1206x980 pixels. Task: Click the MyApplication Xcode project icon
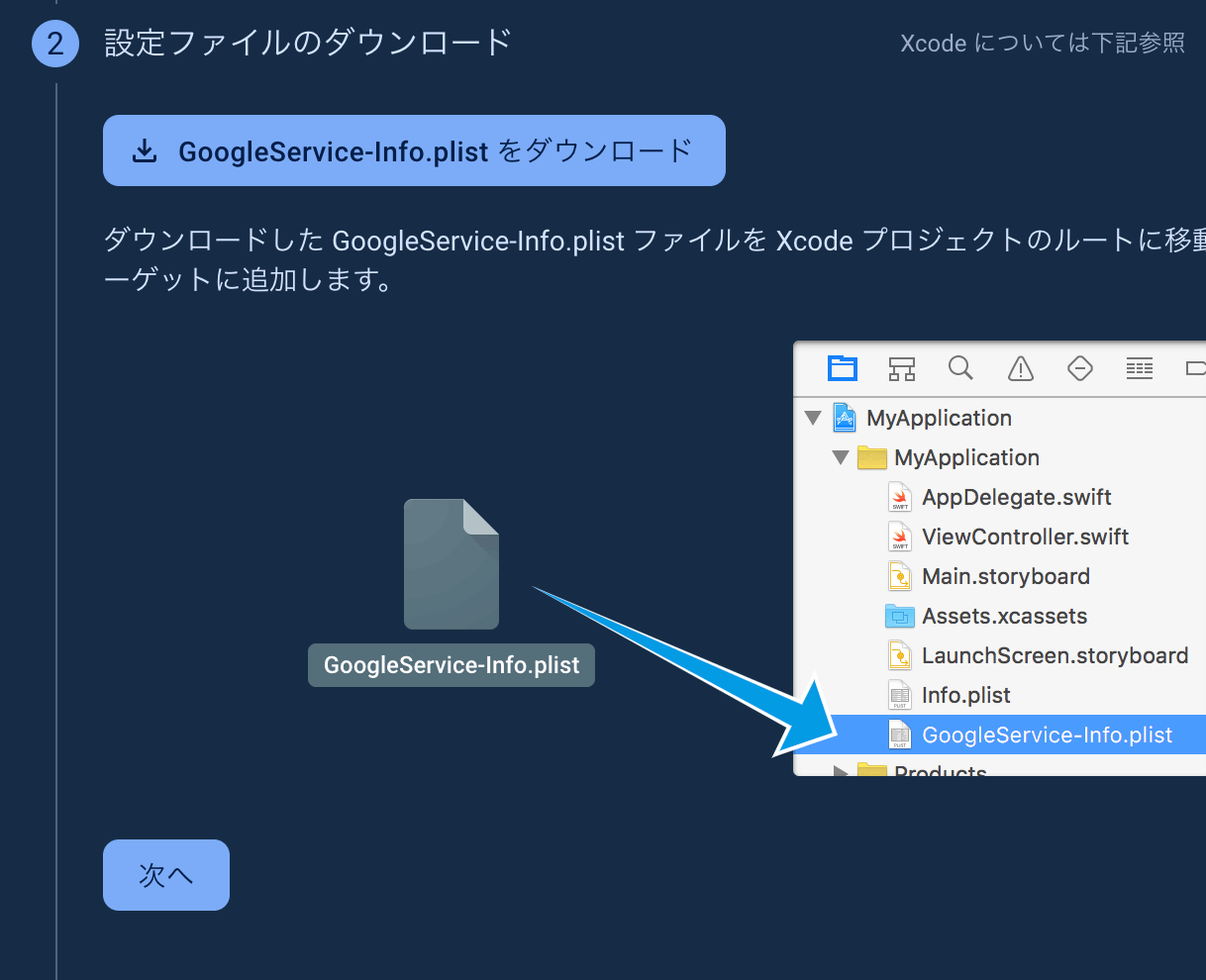(x=845, y=418)
